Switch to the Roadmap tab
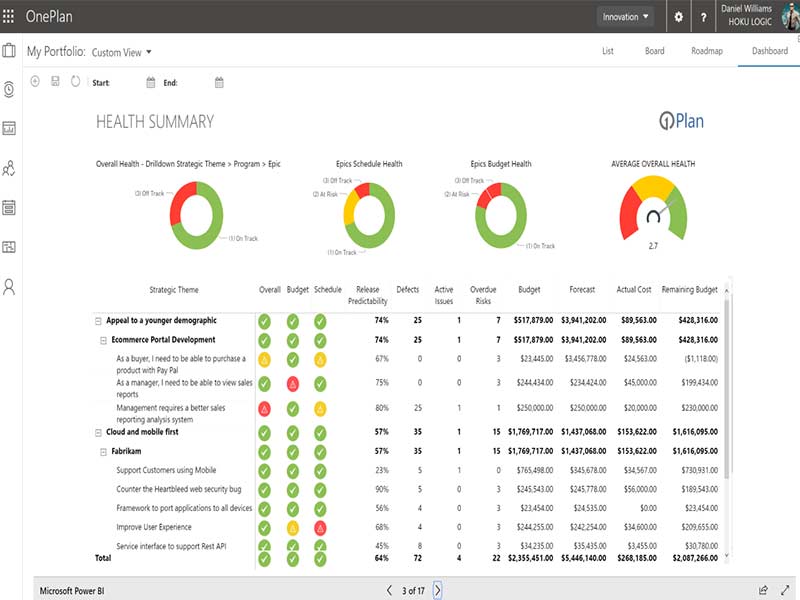 pos(706,51)
